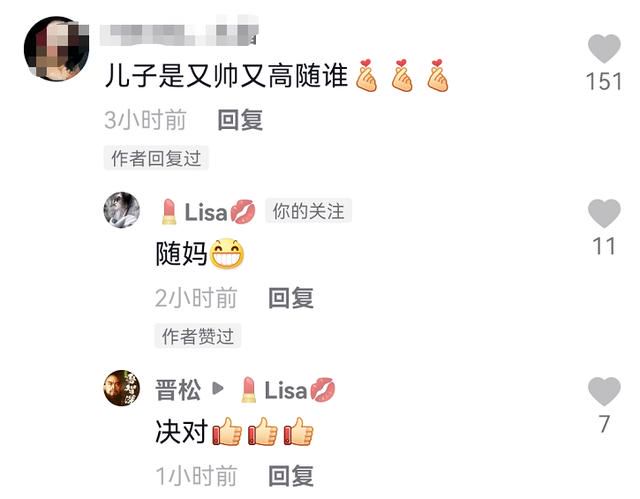
Task: Click the first thumbs-up emoji after 决对
Action: coord(227,431)
